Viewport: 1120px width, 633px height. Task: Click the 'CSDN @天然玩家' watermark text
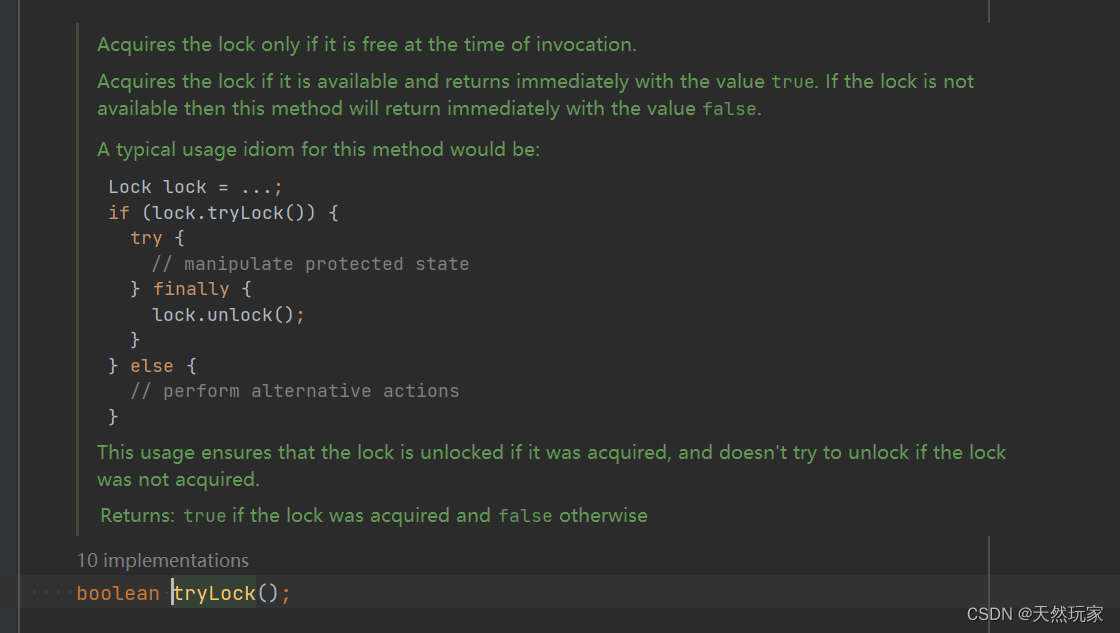pos(1035,614)
